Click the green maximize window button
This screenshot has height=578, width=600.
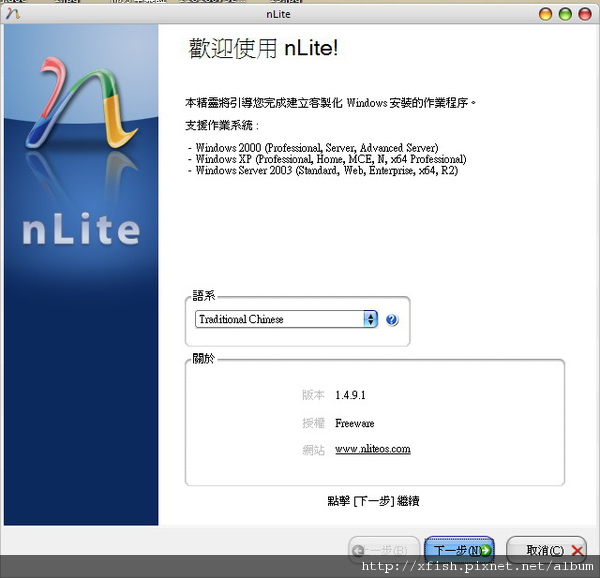(565, 14)
